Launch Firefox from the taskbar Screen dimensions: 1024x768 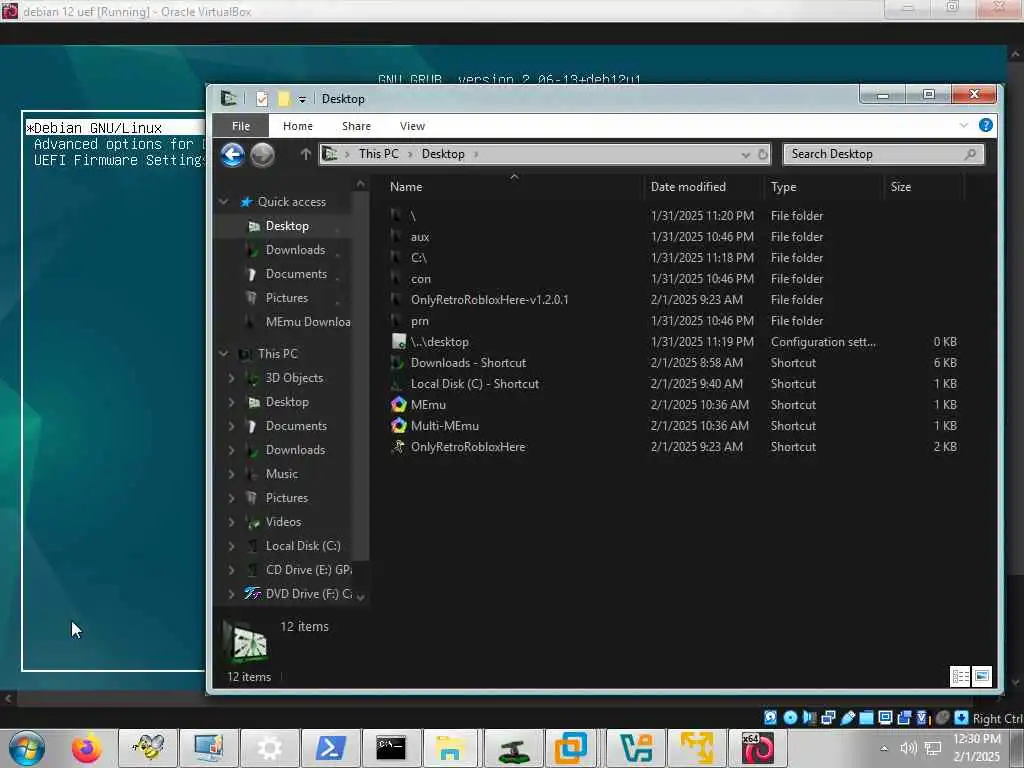tap(86, 748)
